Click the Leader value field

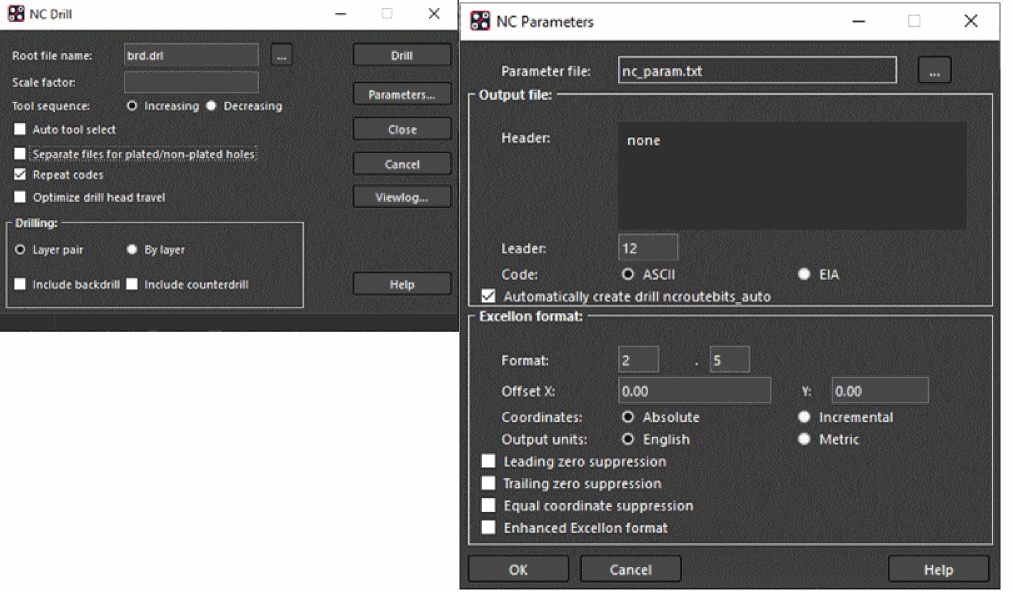pos(648,248)
